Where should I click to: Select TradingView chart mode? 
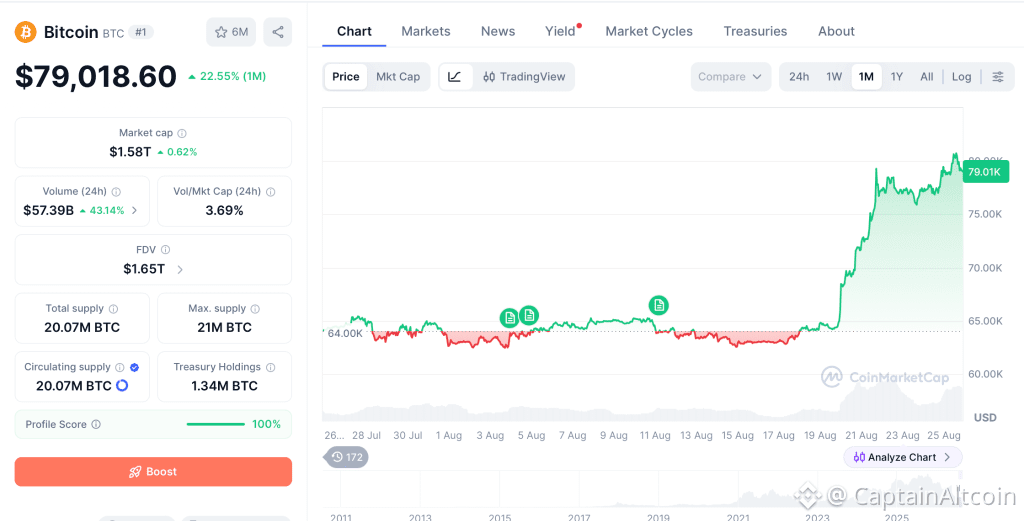click(524, 77)
